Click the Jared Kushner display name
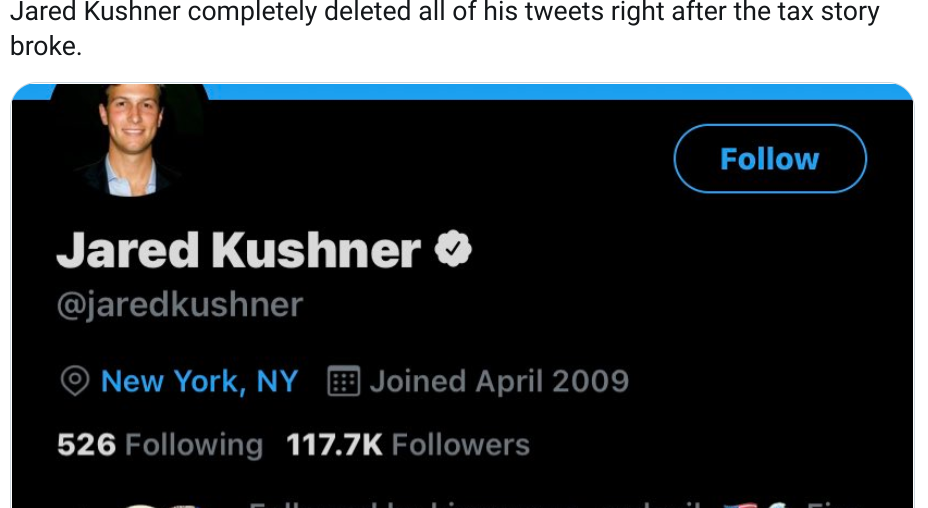Viewport: 928px width, 508px height. click(x=238, y=250)
